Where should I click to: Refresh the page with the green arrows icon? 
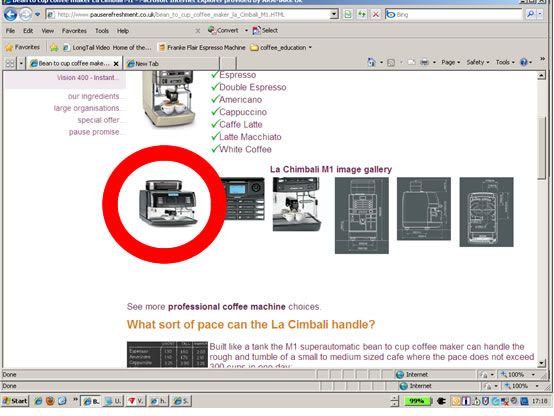[x=362, y=14]
